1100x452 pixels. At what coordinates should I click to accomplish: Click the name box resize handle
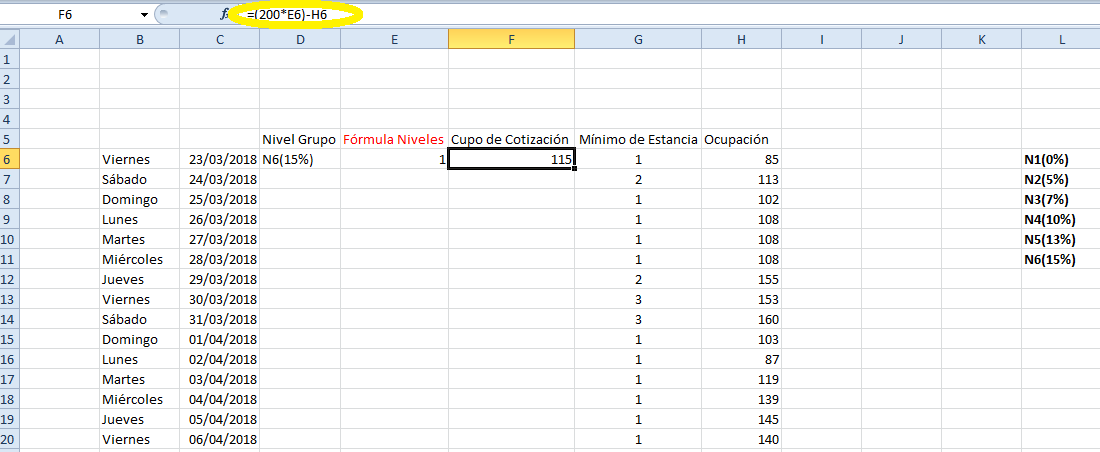click(164, 15)
